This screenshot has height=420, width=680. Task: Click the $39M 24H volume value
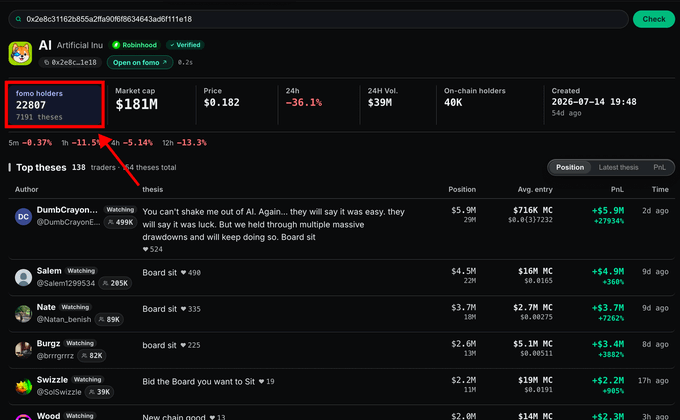pyautogui.click(x=380, y=103)
